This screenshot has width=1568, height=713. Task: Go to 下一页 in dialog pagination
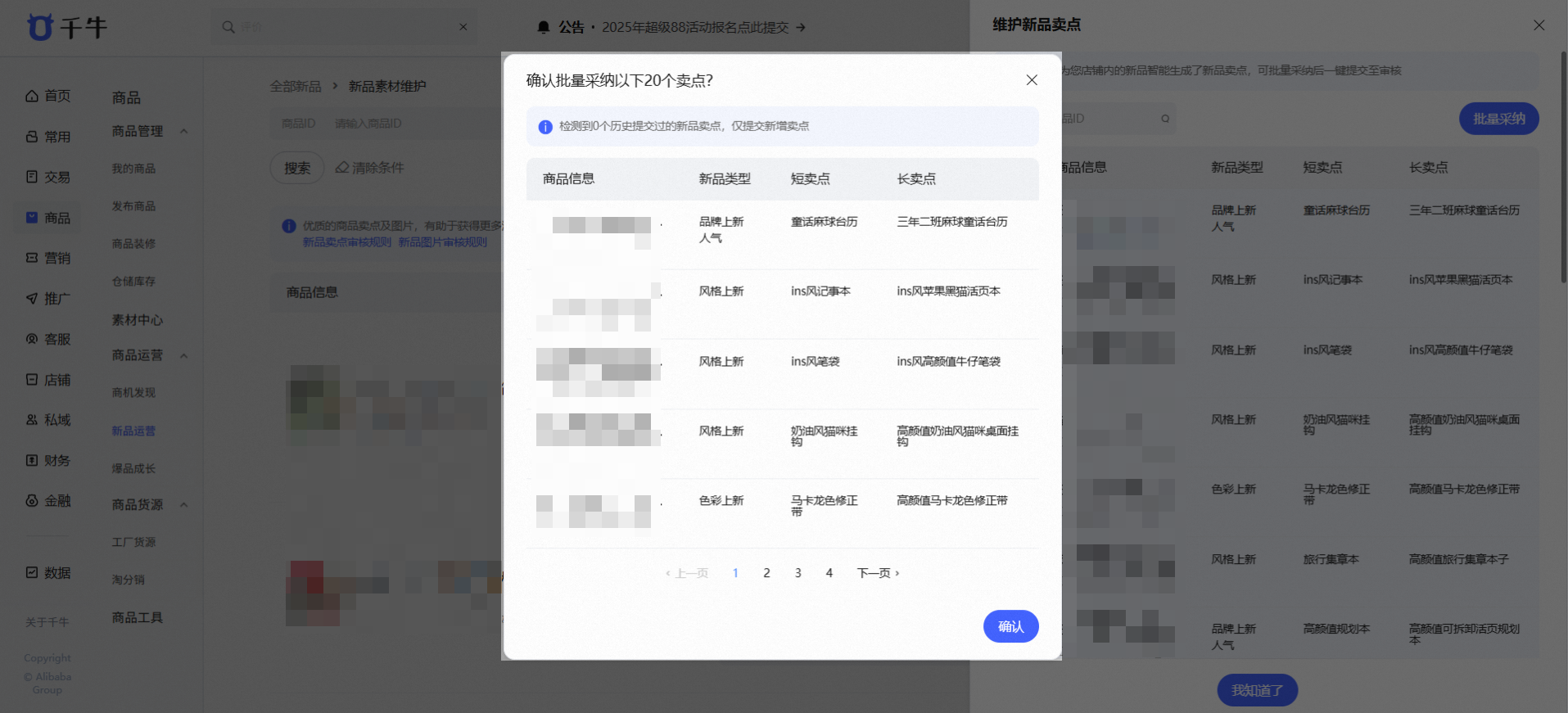point(878,573)
